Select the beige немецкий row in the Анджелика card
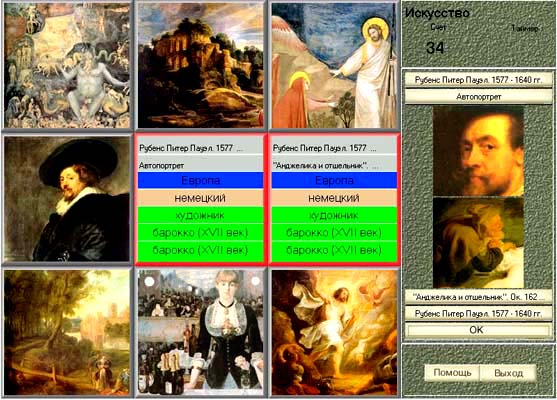 pos(334,198)
